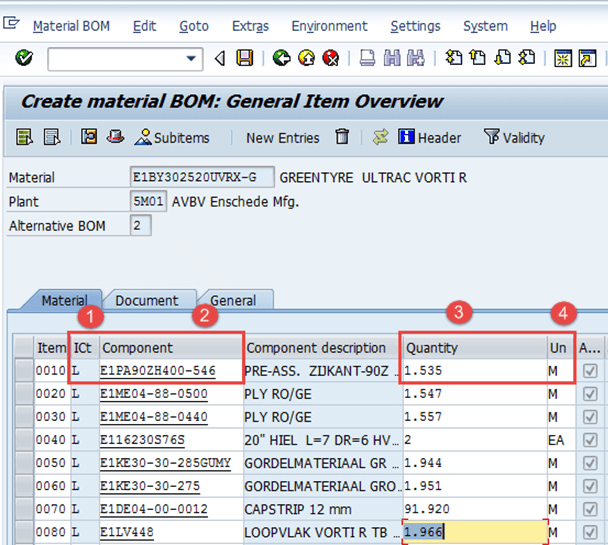Open the Extras menu

pos(250,26)
